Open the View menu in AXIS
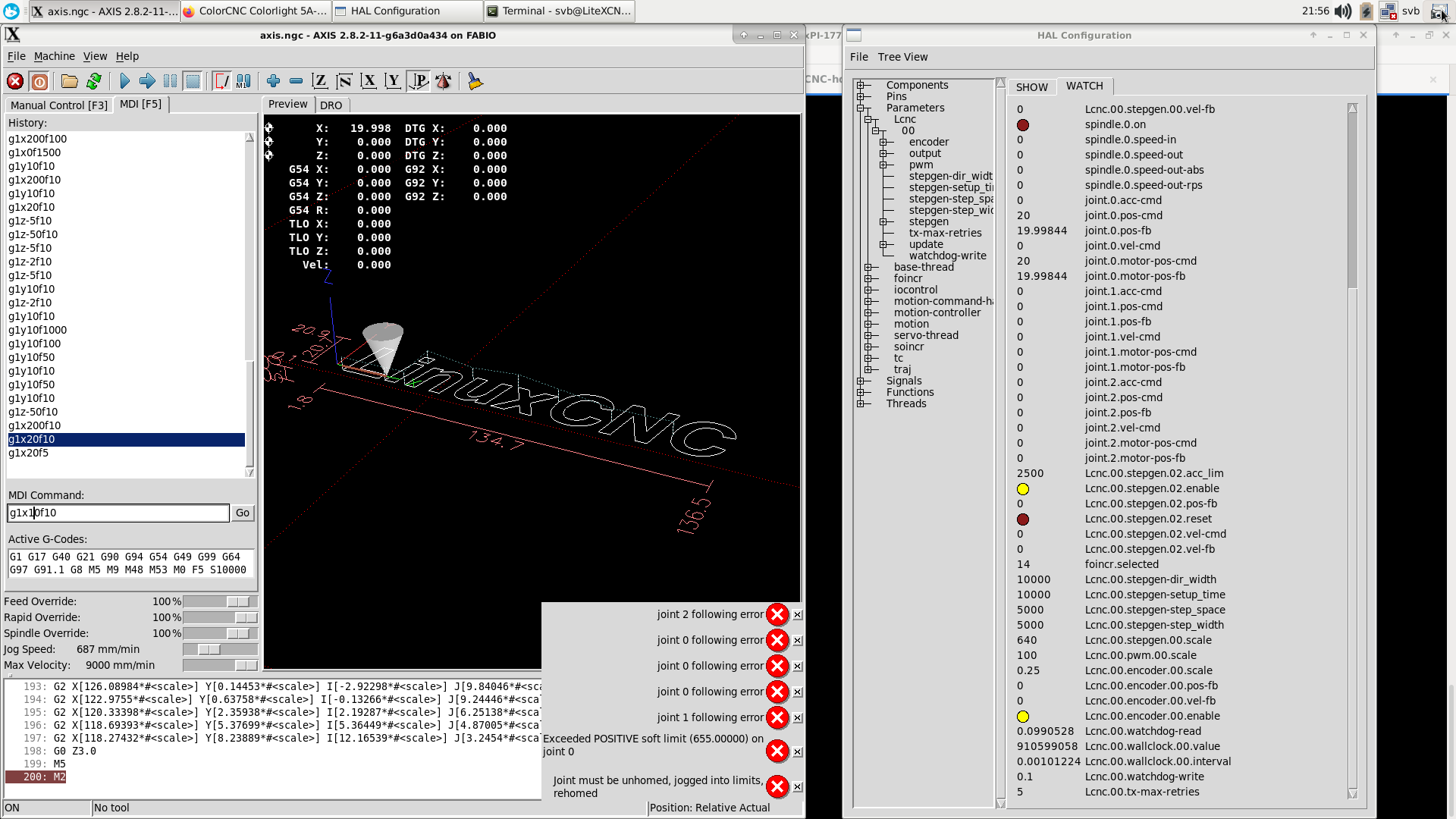 [x=95, y=56]
